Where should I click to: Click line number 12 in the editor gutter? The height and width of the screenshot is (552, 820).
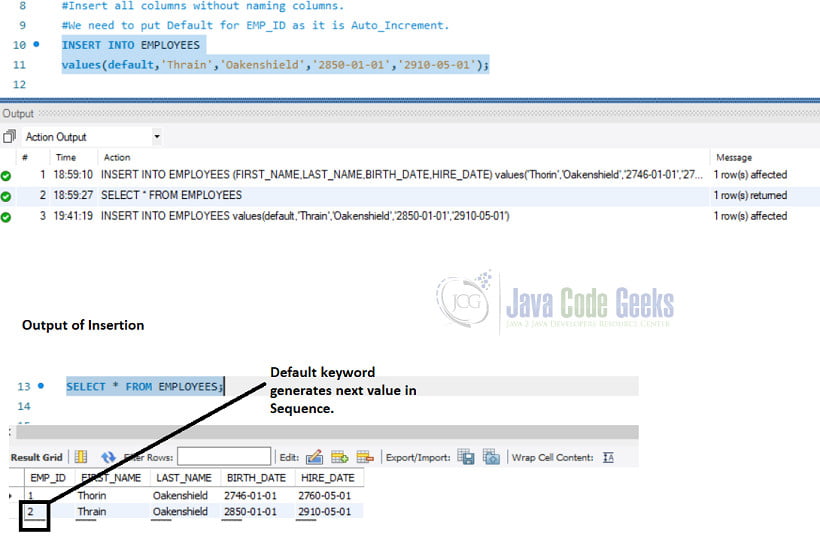point(19,85)
